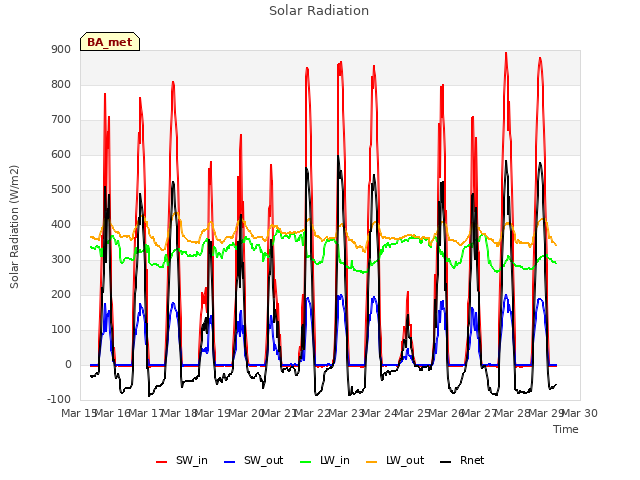
Task: Click the 100 y-axis tick label
Action: coord(61,330)
